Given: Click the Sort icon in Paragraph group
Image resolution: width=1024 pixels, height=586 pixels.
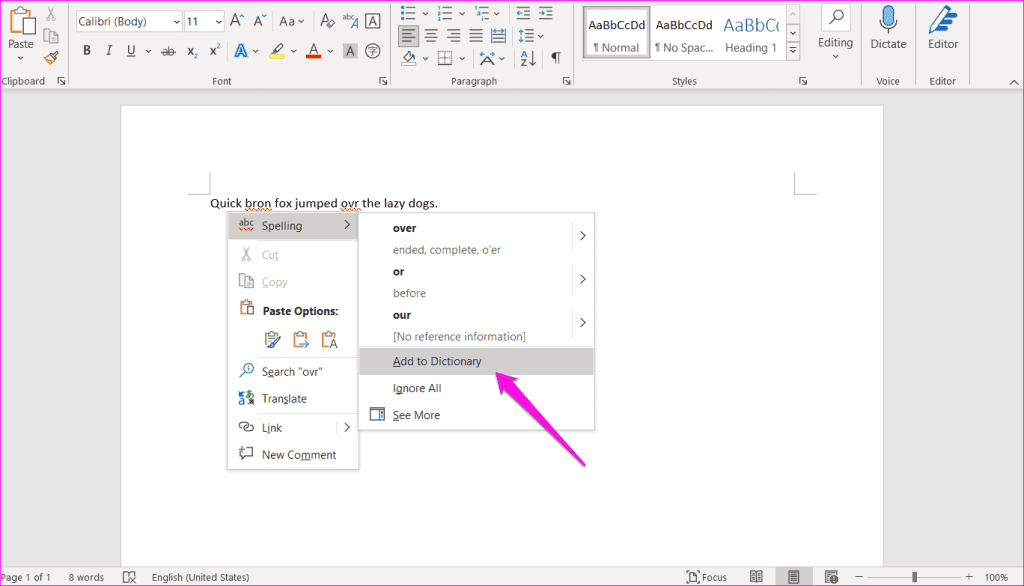Looking at the screenshot, I should pyautogui.click(x=526, y=57).
